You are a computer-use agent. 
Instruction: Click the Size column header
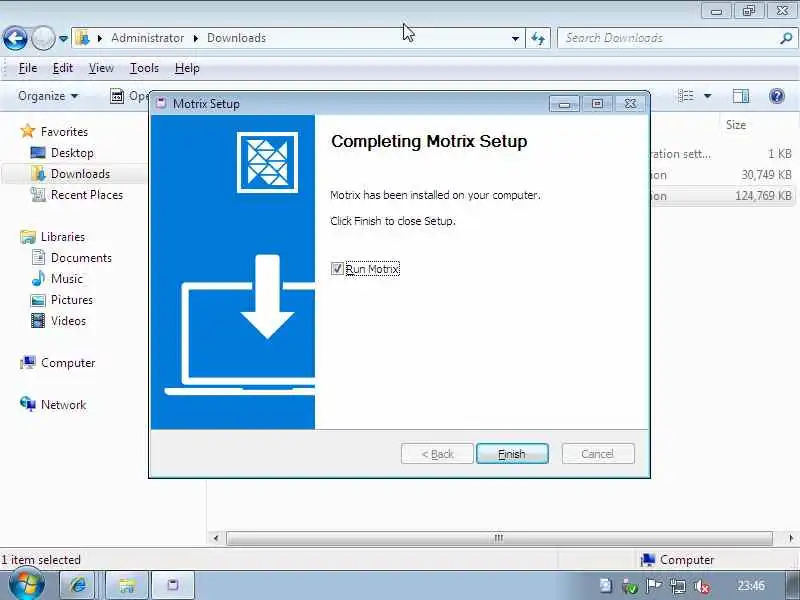pyautogui.click(x=736, y=124)
